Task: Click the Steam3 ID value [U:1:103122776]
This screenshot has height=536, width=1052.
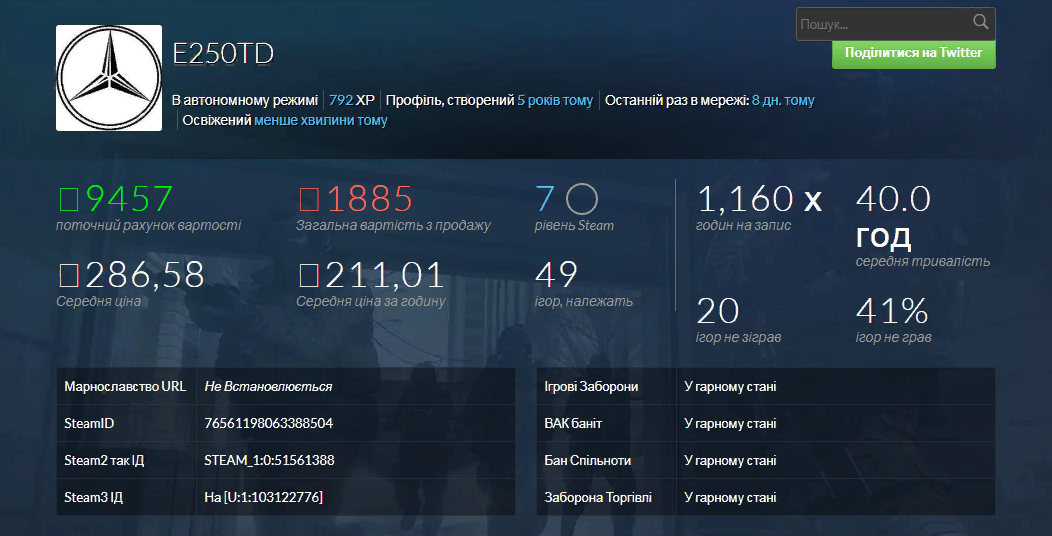Action: tap(271, 498)
